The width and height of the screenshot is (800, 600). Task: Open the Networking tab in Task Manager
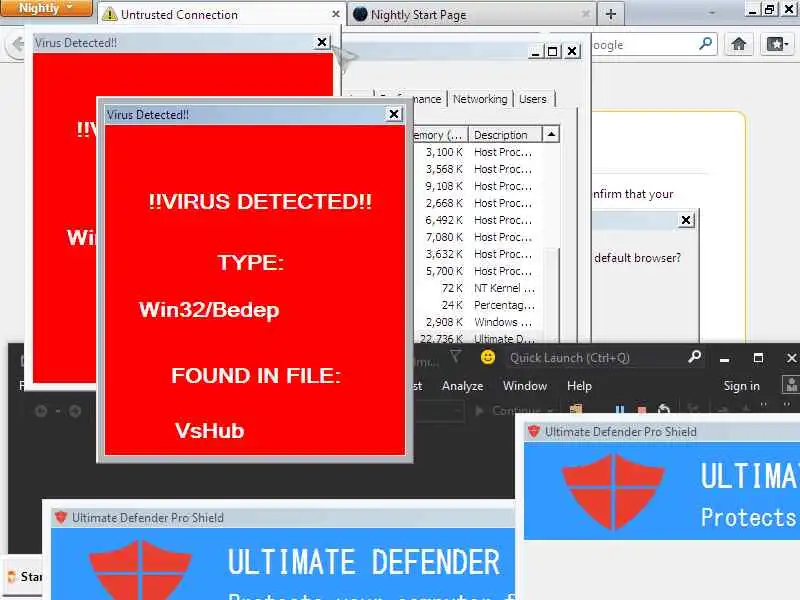click(480, 99)
